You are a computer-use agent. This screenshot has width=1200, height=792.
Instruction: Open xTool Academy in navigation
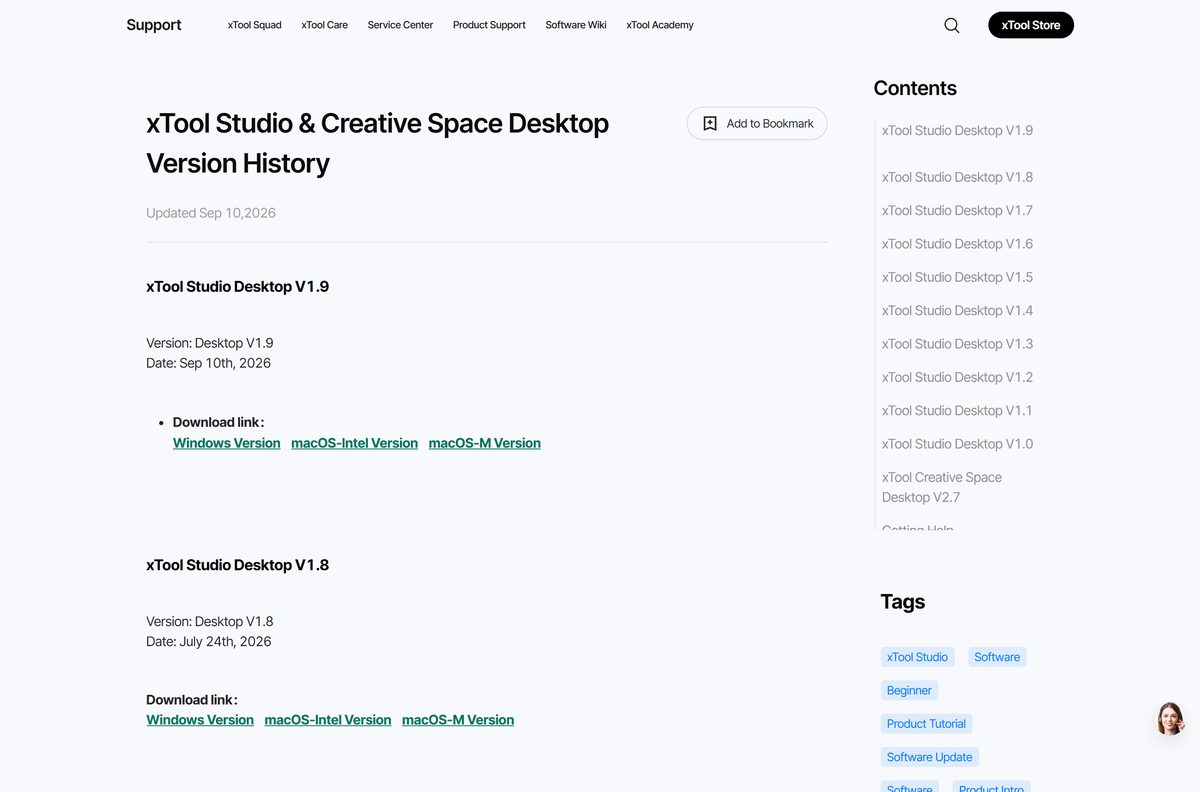(x=660, y=25)
